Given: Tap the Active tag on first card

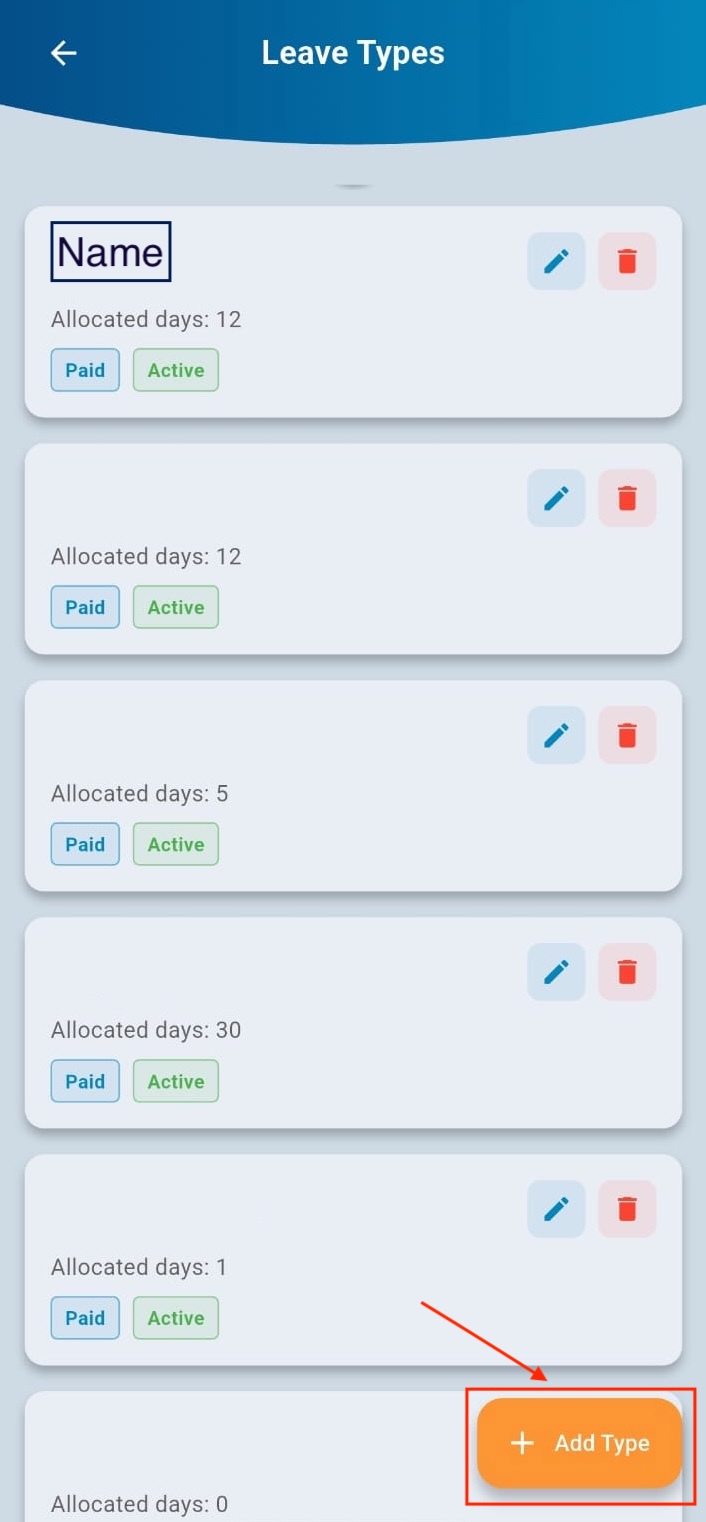Looking at the screenshot, I should pyautogui.click(x=176, y=370).
